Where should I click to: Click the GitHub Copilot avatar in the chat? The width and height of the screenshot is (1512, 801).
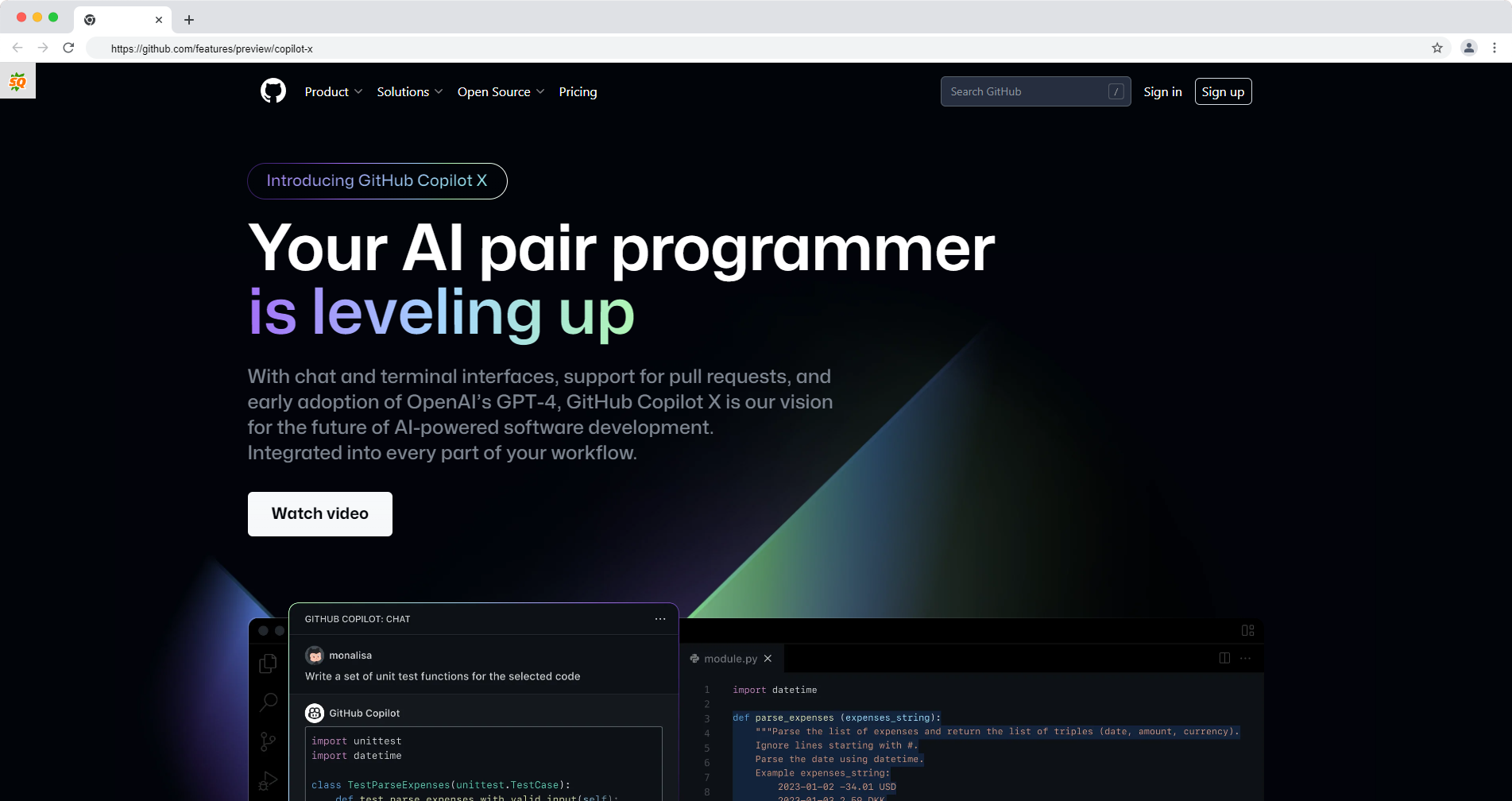(x=315, y=713)
